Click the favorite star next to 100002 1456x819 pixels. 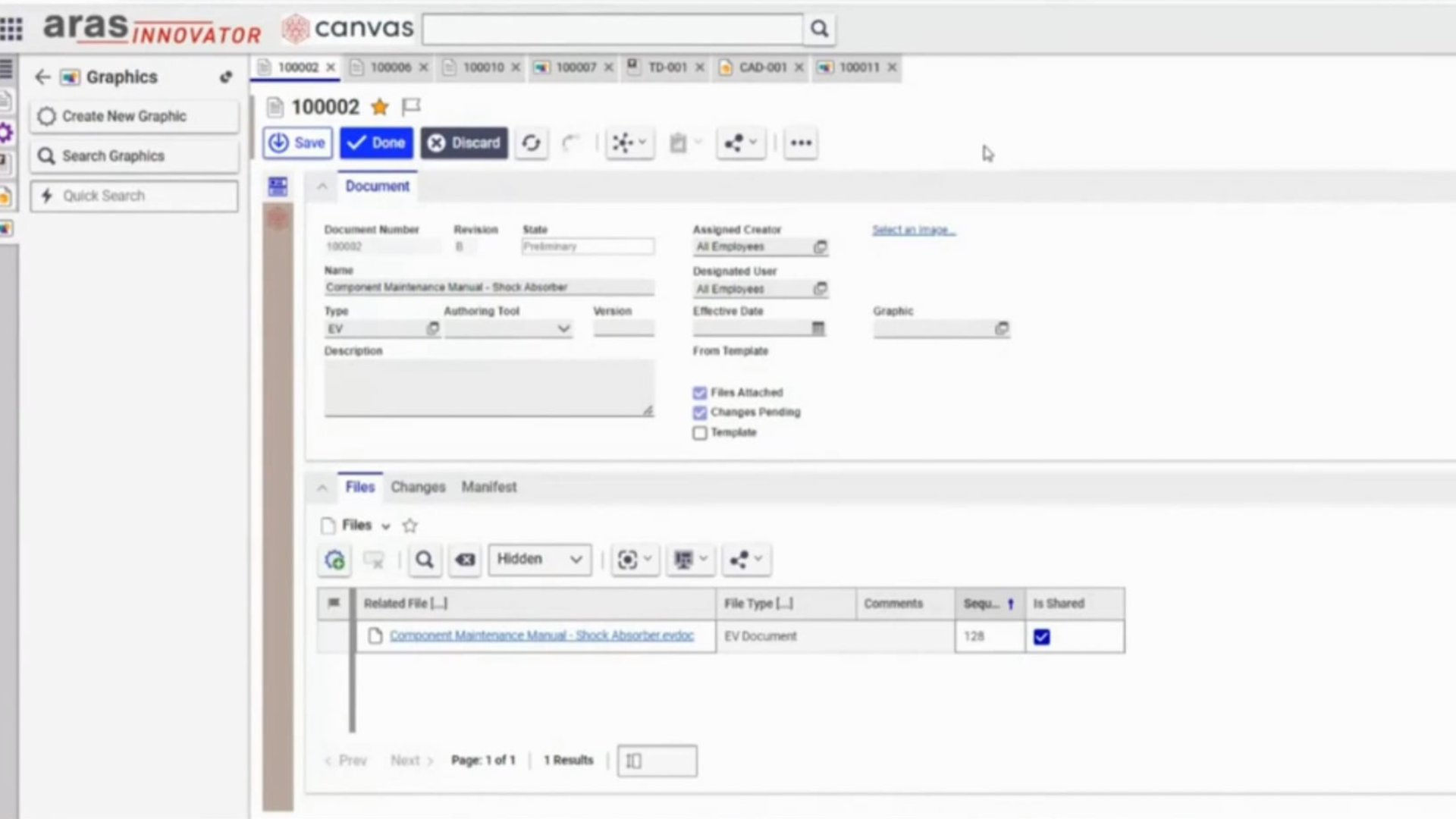click(x=380, y=107)
